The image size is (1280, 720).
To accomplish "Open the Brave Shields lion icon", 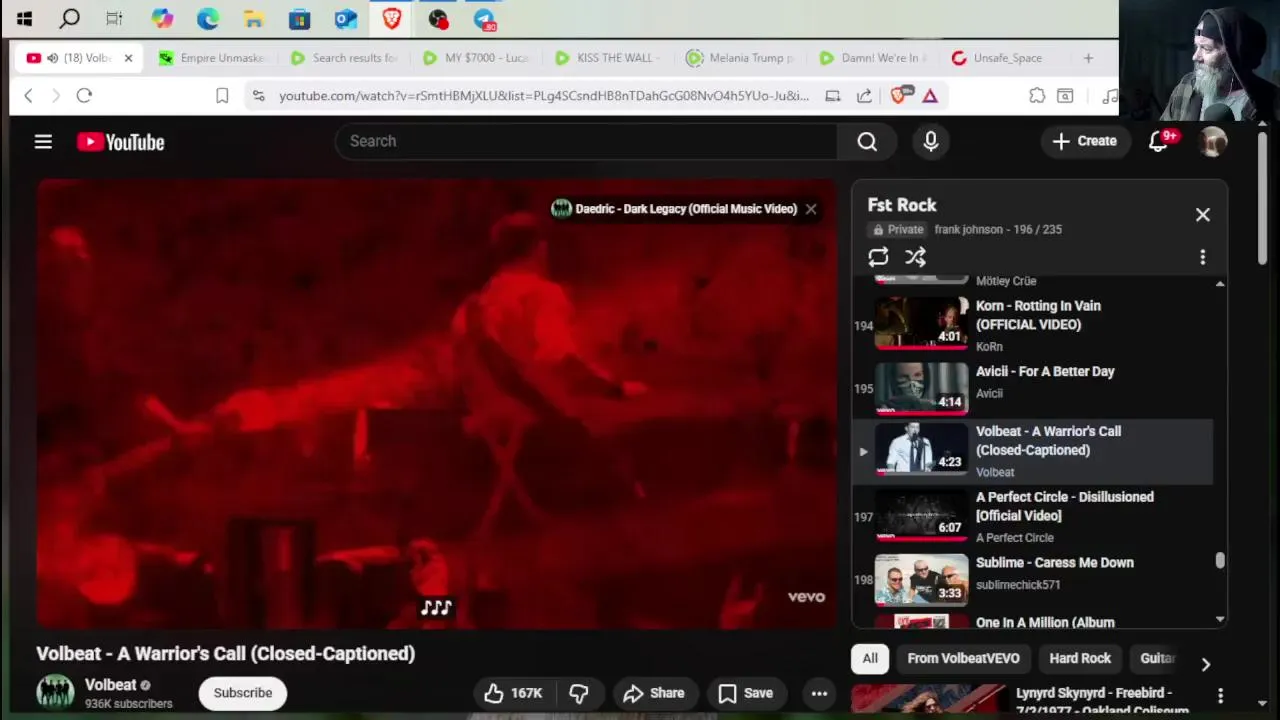I will coord(899,96).
